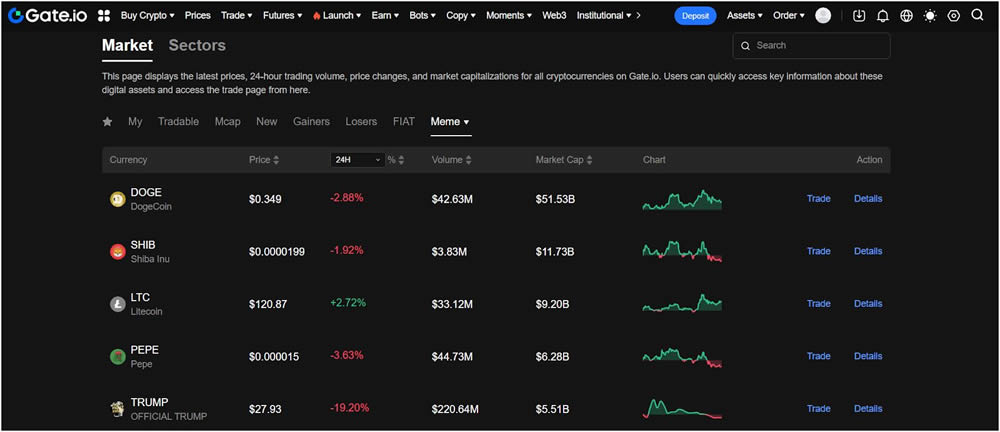Click the Deposit button

[x=695, y=16]
